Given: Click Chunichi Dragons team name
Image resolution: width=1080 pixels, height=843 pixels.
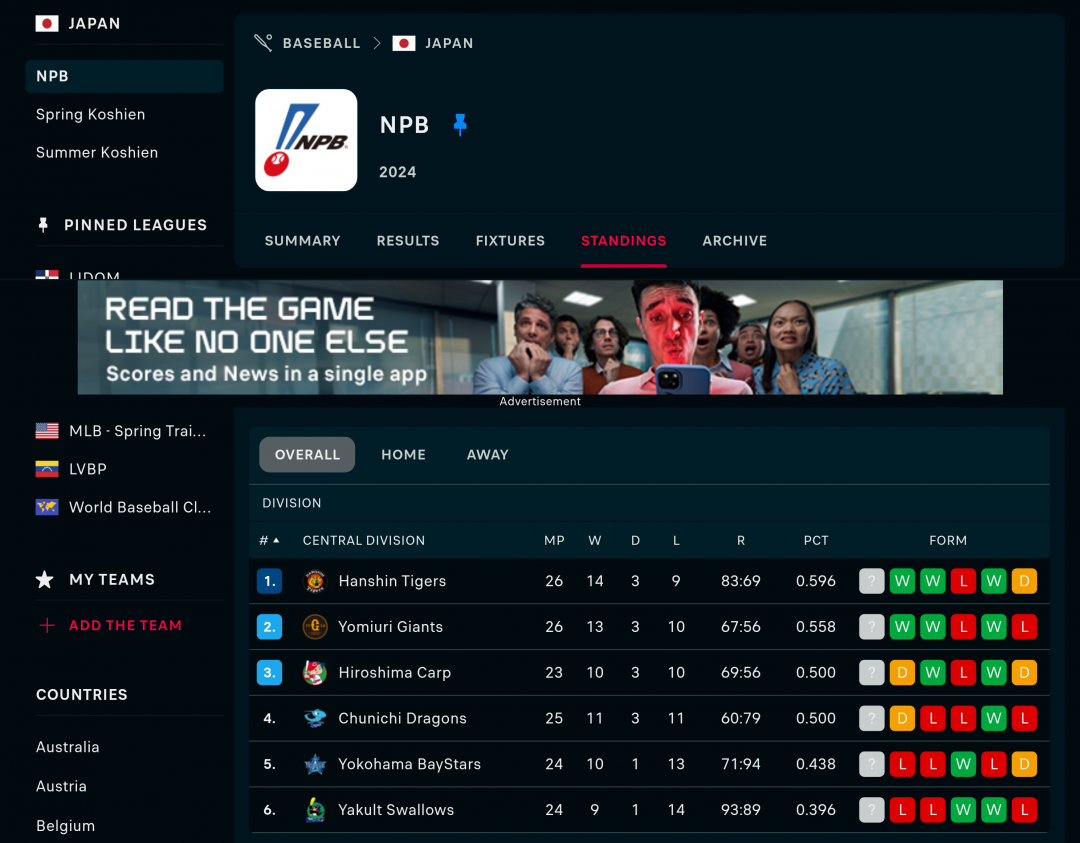Looking at the screenshot, I should pyautogui.click(x=402, y=718).
